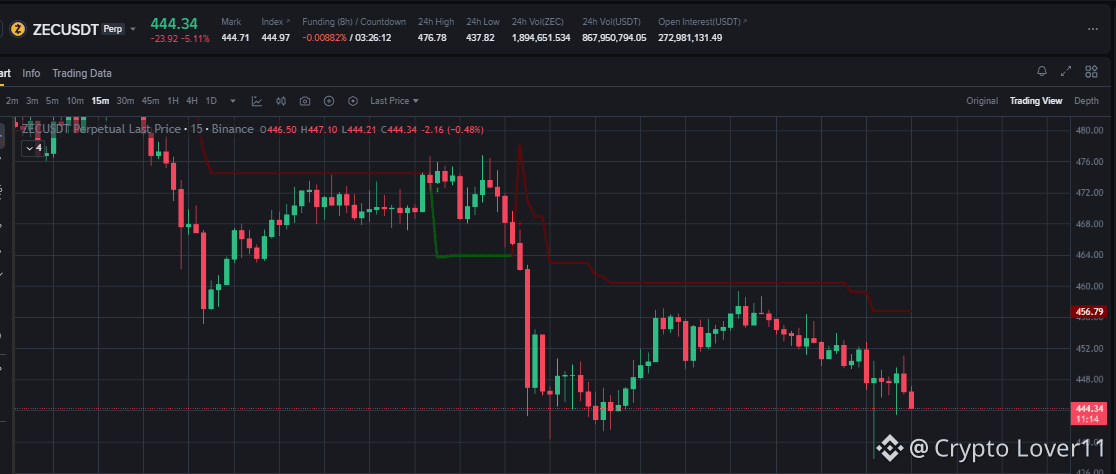Select the 4H timeframe
The width and height of the screenshot is (1116, 474).
[192, 101]
